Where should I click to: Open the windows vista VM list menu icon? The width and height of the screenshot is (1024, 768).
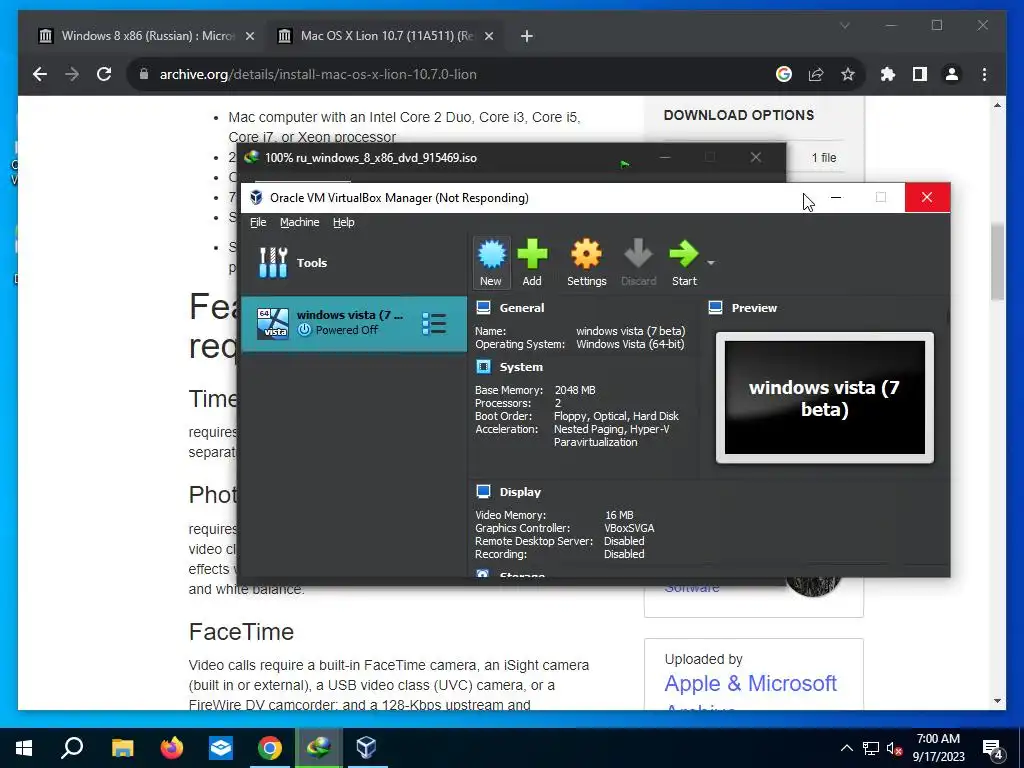pos(434,323)
